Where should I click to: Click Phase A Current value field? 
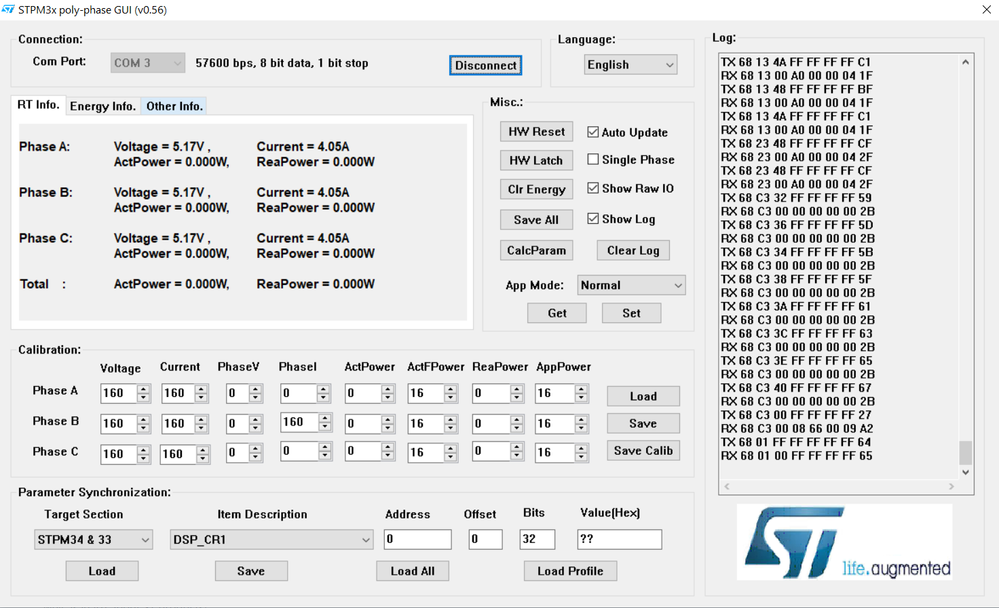coord(179,393)
